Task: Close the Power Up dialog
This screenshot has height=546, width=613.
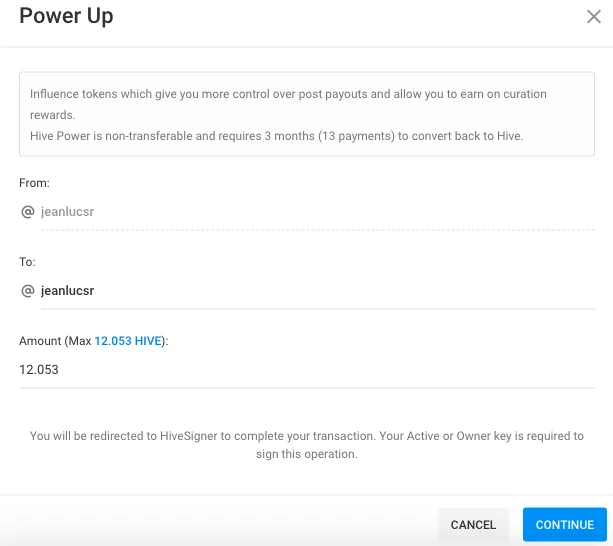Action: (x=593, y=16)
